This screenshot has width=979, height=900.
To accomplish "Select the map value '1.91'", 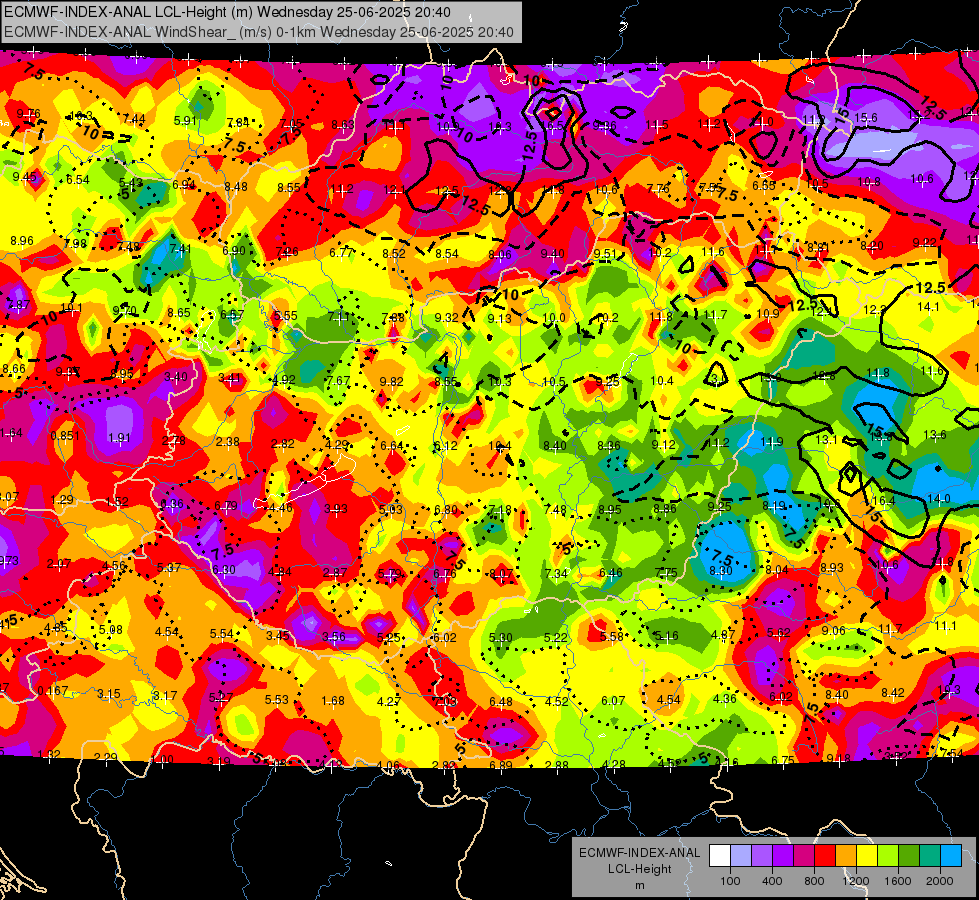I will tap(119, 437).
